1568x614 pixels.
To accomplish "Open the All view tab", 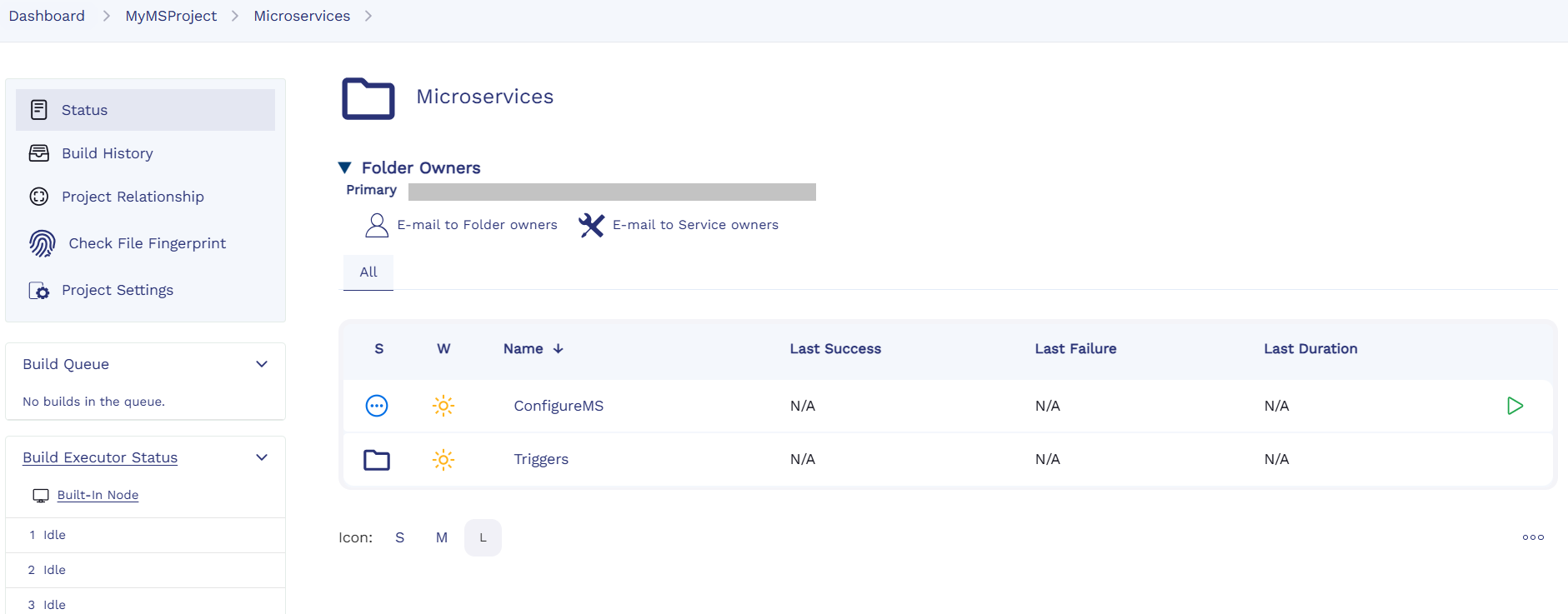I will click(368, 272).
